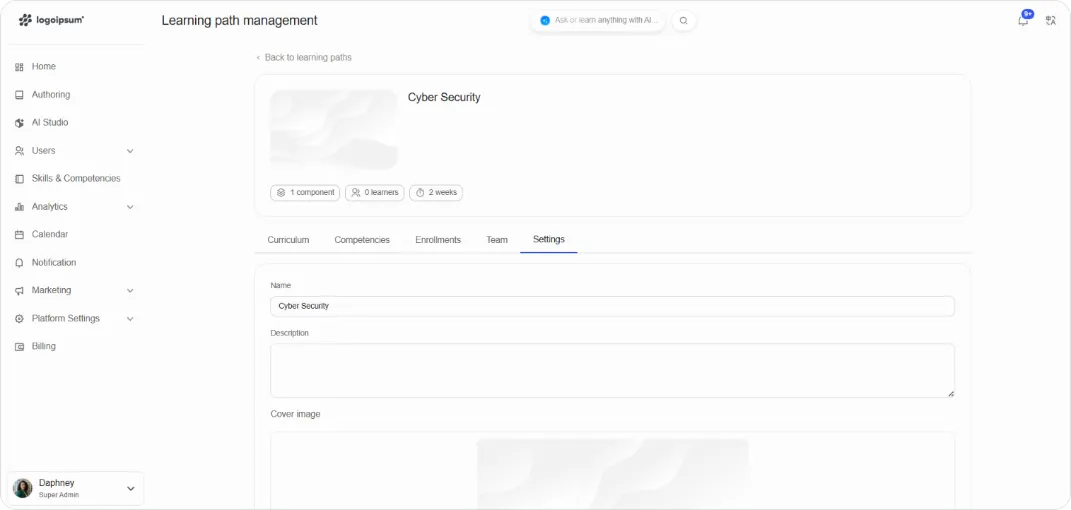Click the Ask or learn anything AI field
The image size is (1071, 510).
(598, 20)
